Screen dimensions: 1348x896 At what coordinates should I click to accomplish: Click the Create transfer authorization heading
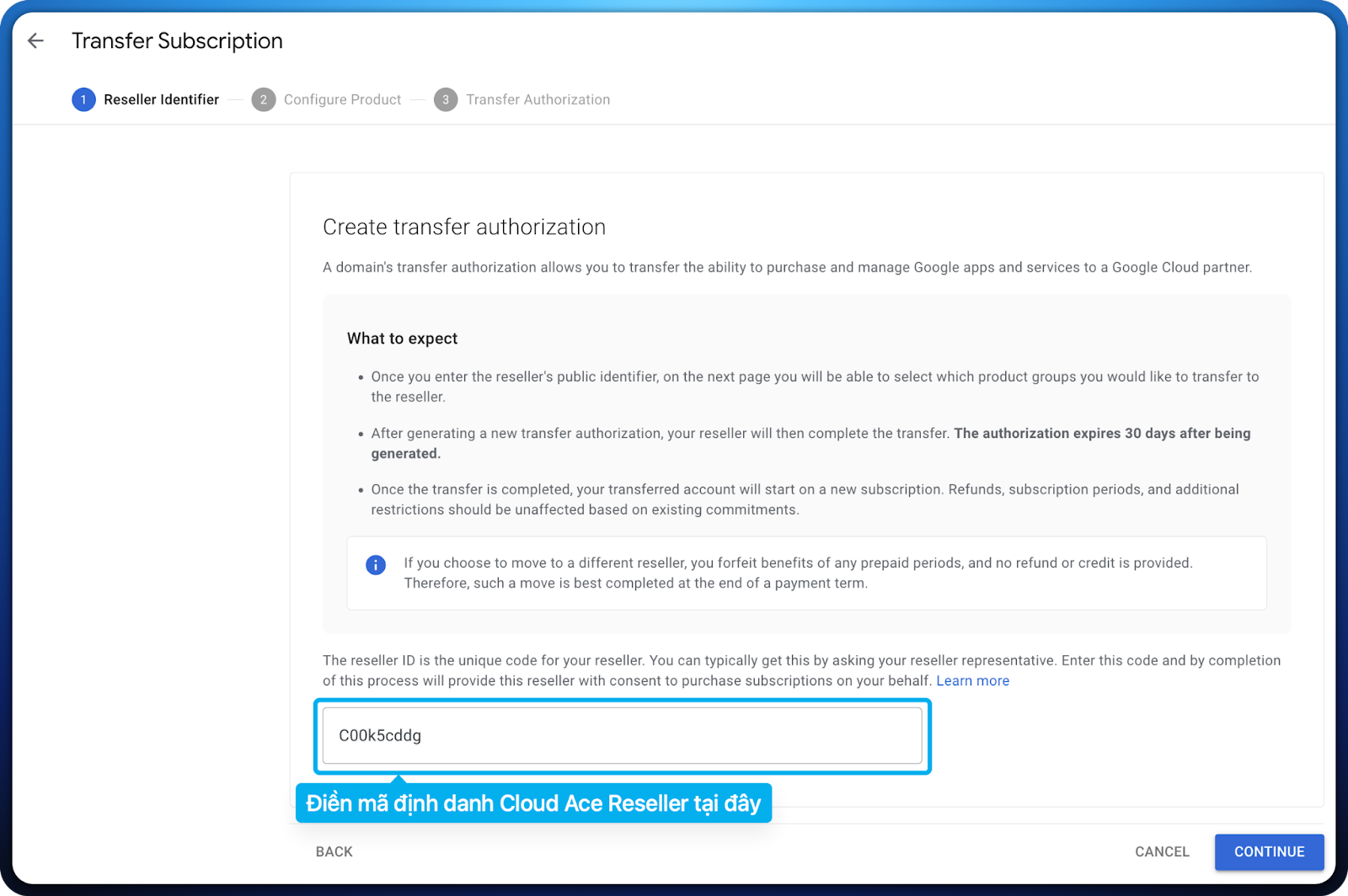(463, 227)
